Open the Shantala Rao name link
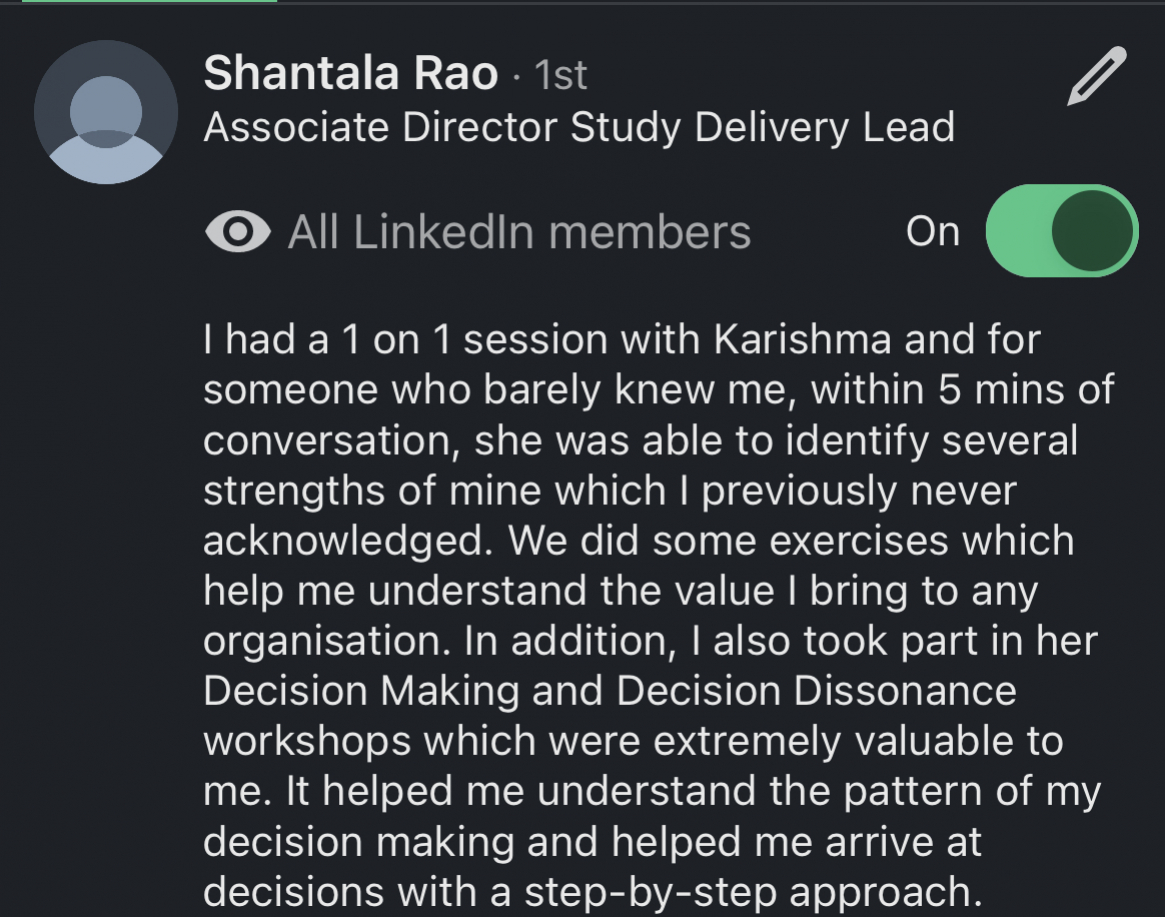 pos(350,74)
